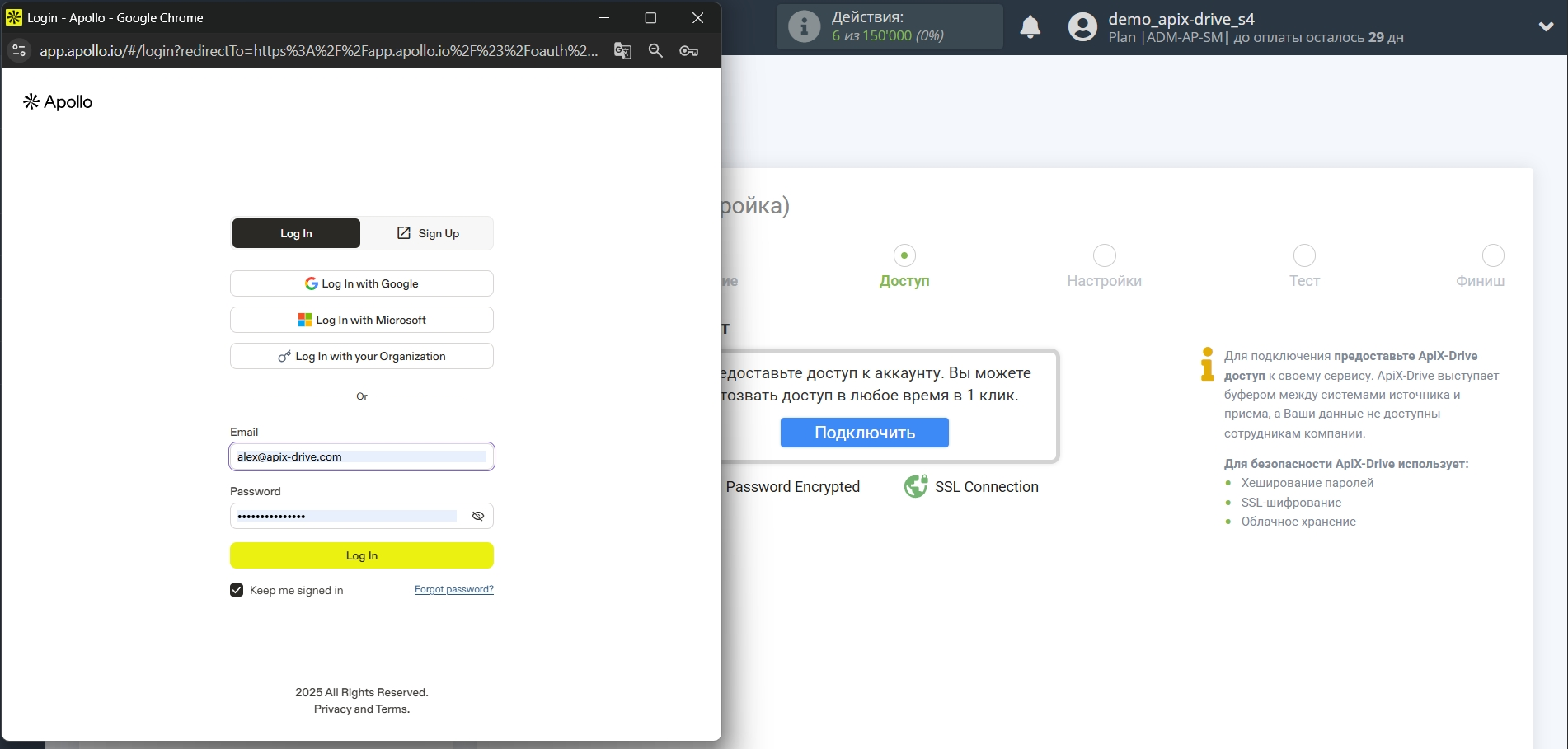This screenshot has width=1568, height=749.
Task: Select the Log In tab
Action: point(295,233)
